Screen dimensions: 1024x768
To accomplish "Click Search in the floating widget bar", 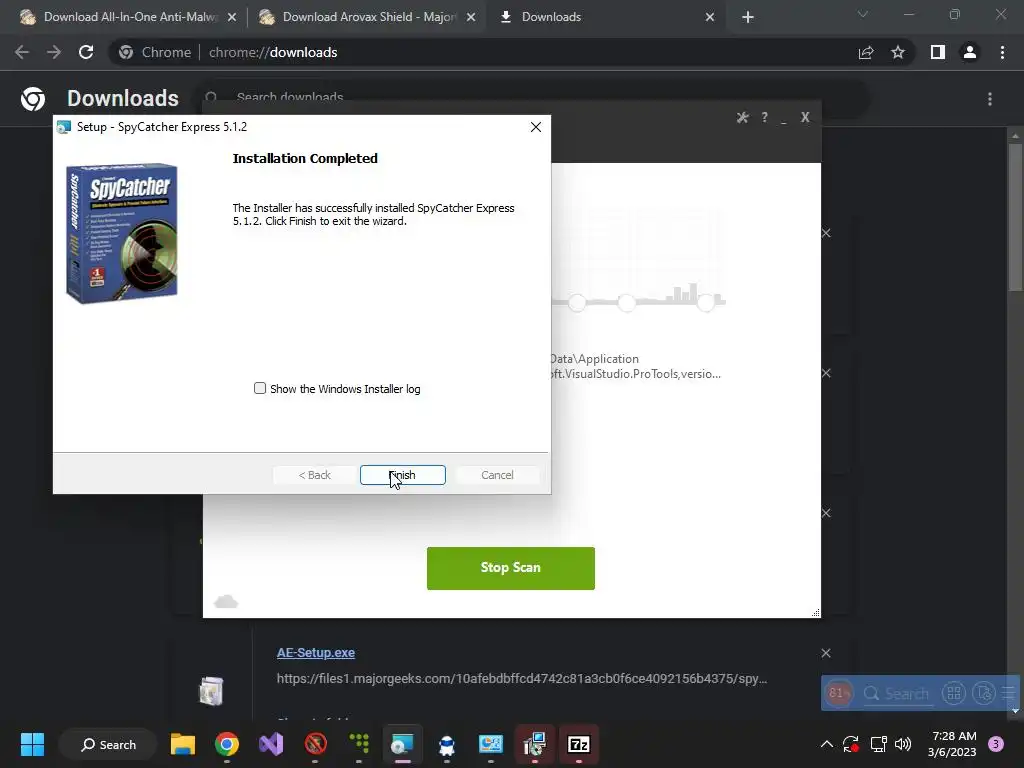I will [x=897, y=693].
